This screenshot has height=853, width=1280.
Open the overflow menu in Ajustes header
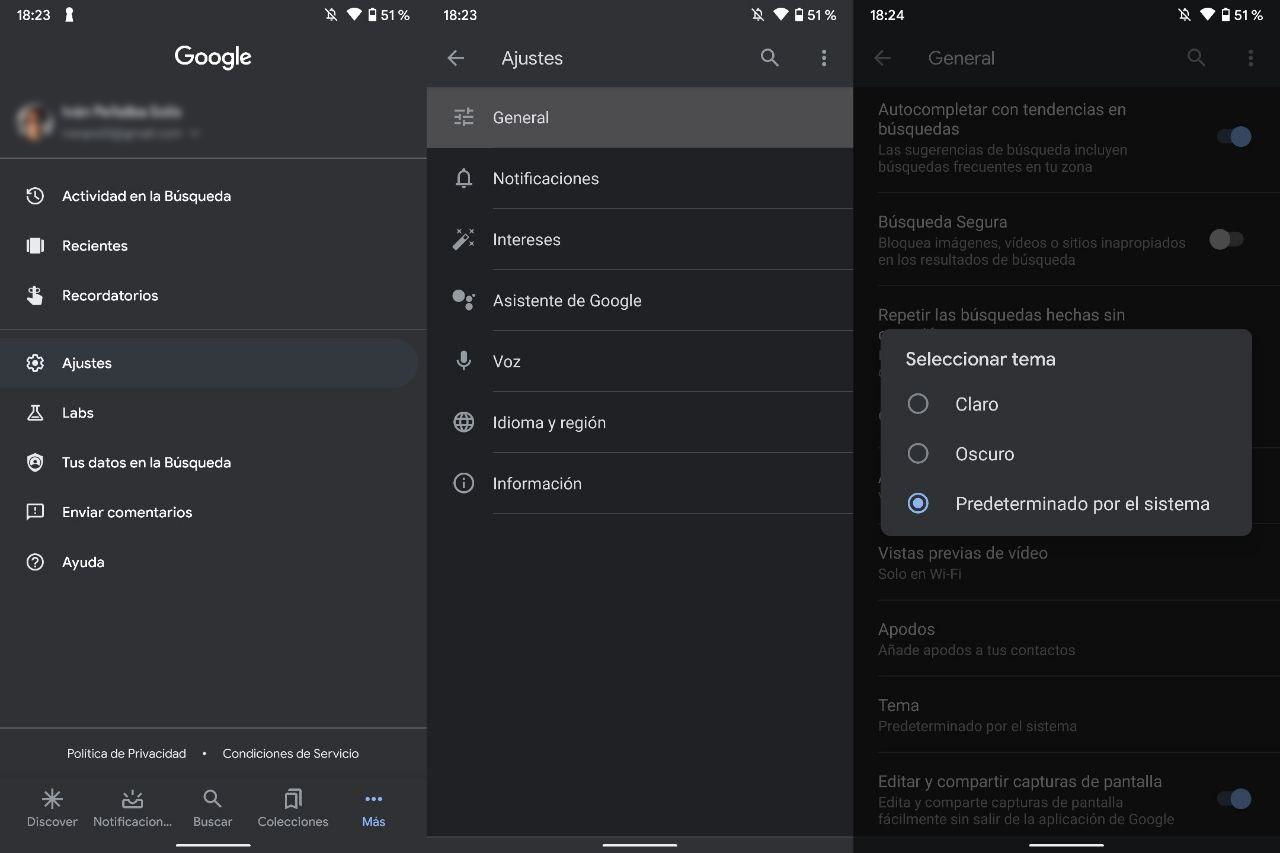[824, 58]
